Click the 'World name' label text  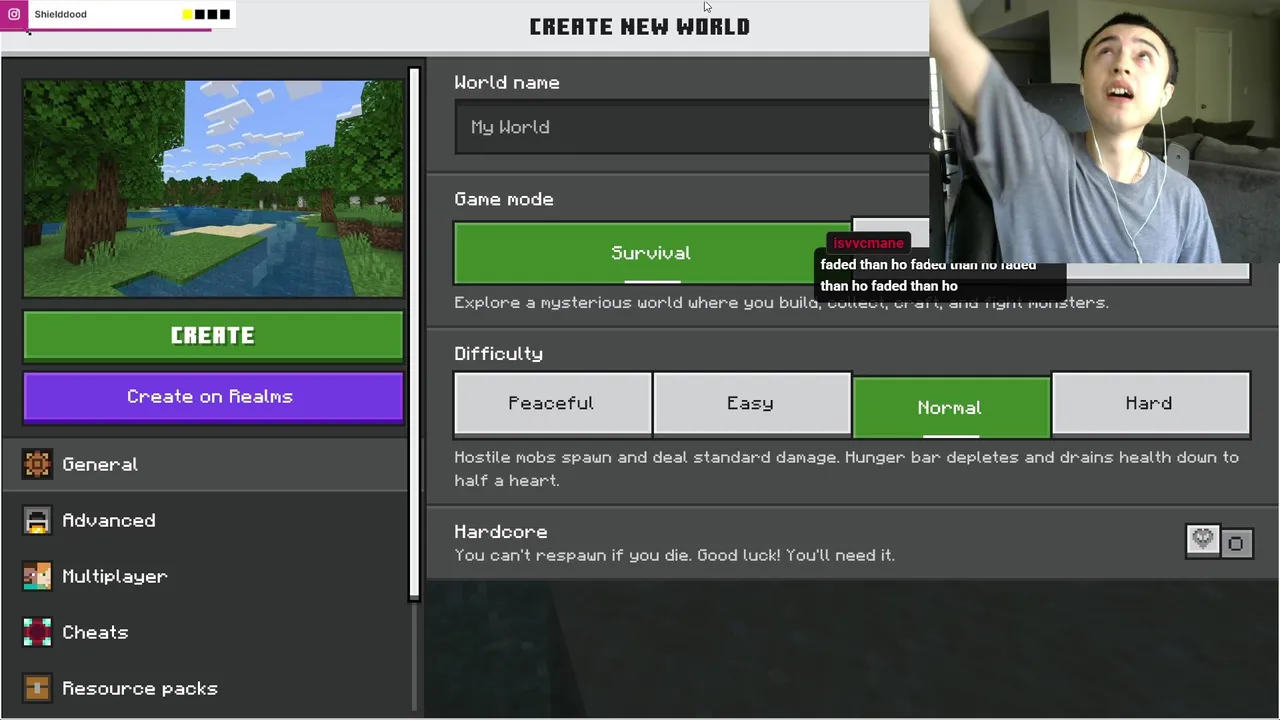[507, 83]
